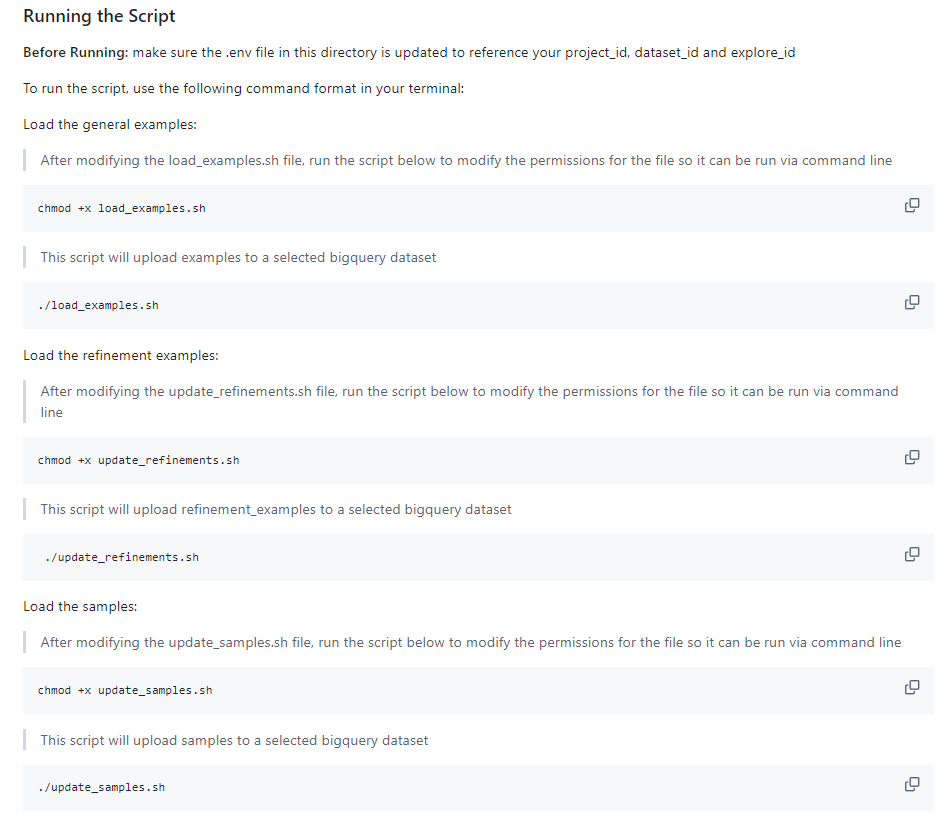The image size is (952, 824).
Task: Copy the ./update_samples.sh command
Action: (911, 785)
